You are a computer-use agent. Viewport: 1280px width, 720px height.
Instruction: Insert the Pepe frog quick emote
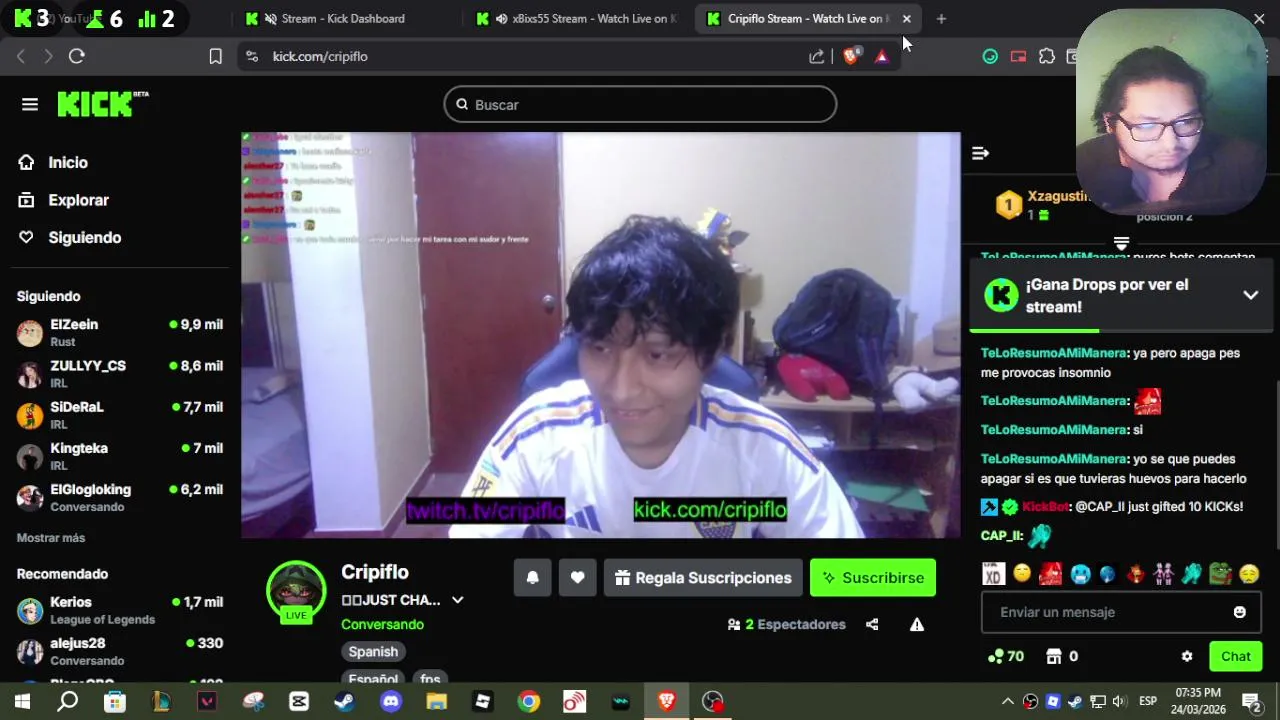tap(1220, 574)
